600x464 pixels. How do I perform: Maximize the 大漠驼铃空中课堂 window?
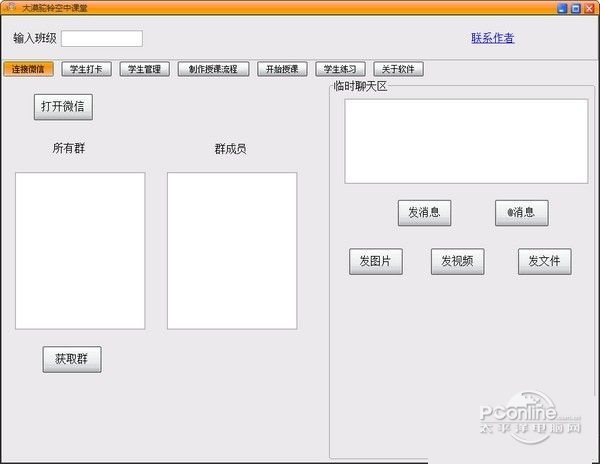(x=576, y=8)
